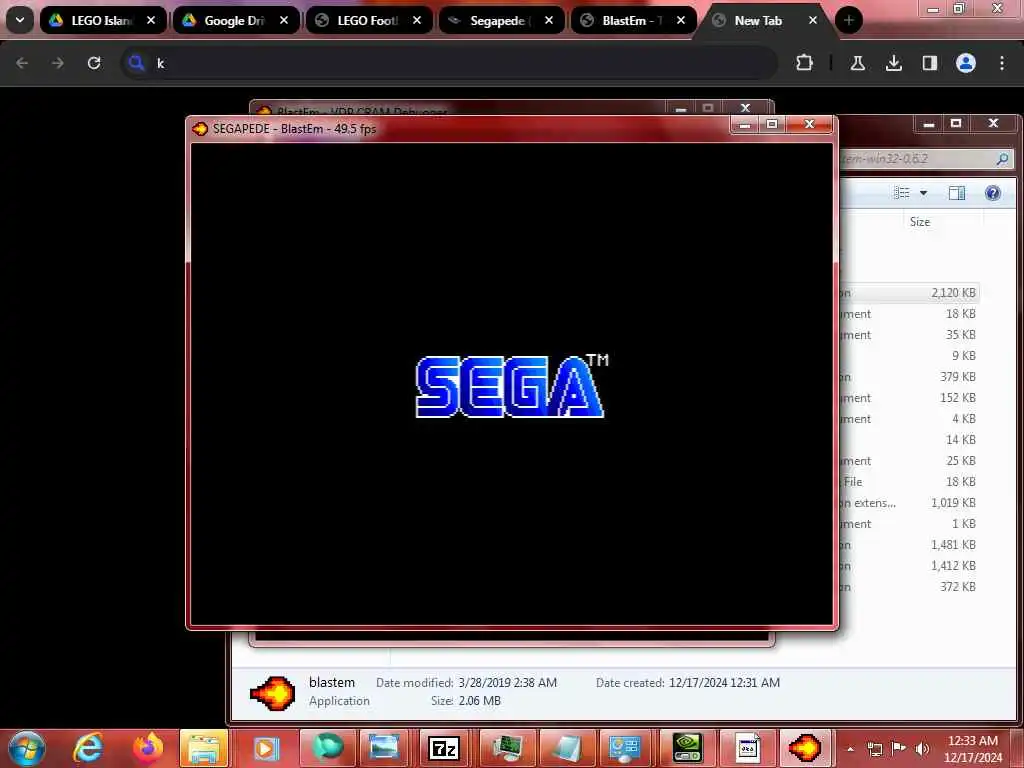Click the SEGA logo in the emulator
The width and height of the screenshot is (1024, 768).
tap(511, 386)
